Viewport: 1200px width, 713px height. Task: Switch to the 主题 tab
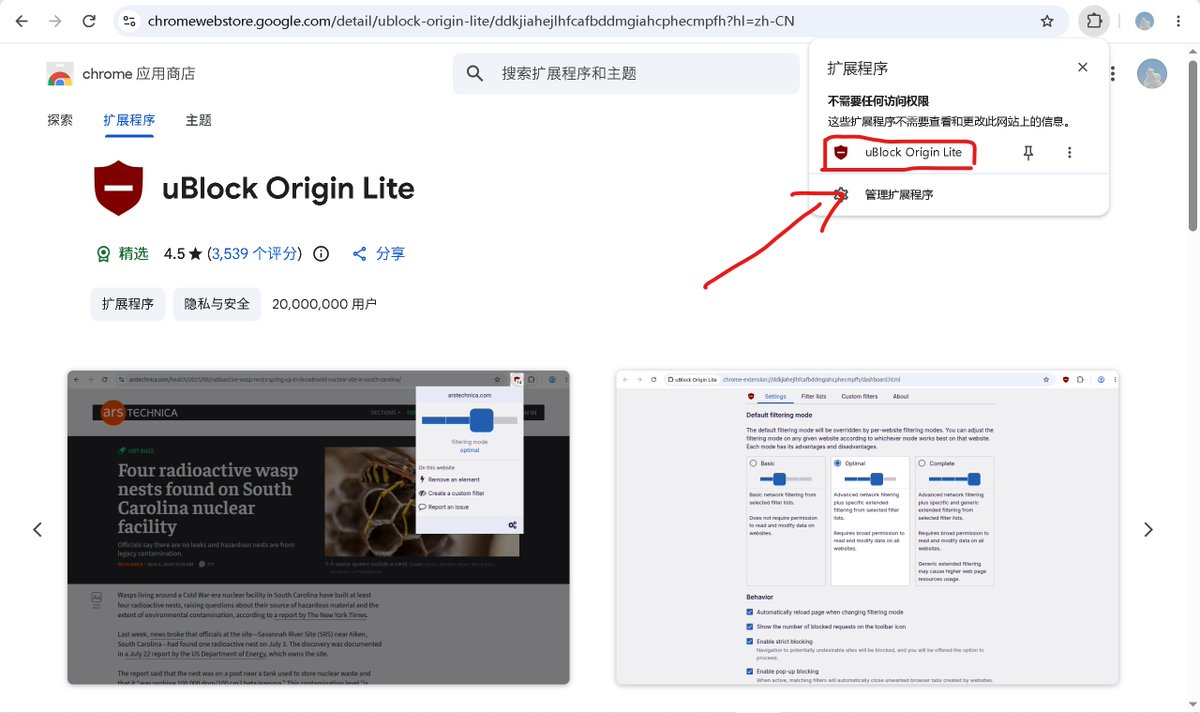[198, 120]
